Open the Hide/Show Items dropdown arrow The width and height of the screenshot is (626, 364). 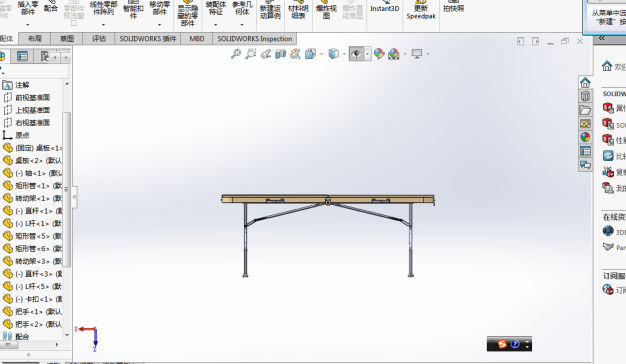click(x=367, y=54)
